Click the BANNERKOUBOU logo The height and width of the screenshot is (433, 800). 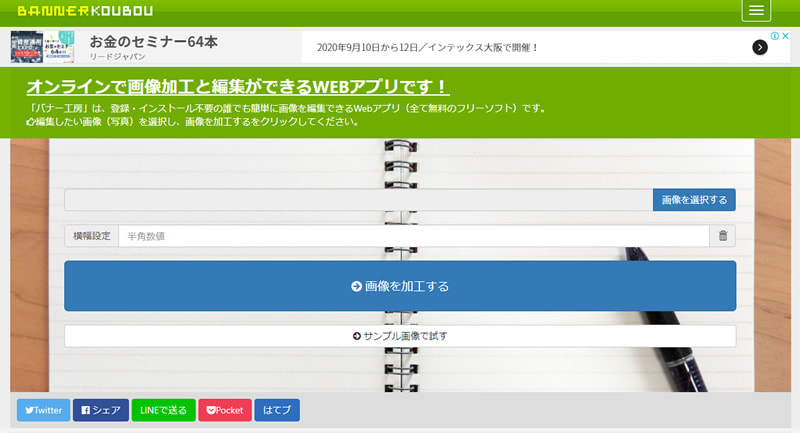85,11
